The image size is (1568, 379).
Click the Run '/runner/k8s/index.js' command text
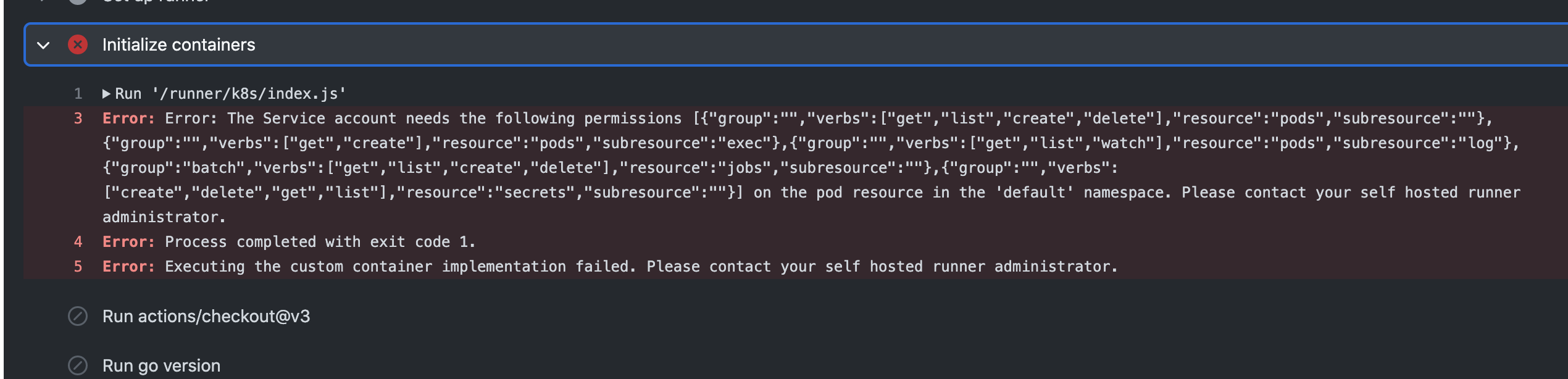coord(231,94)
